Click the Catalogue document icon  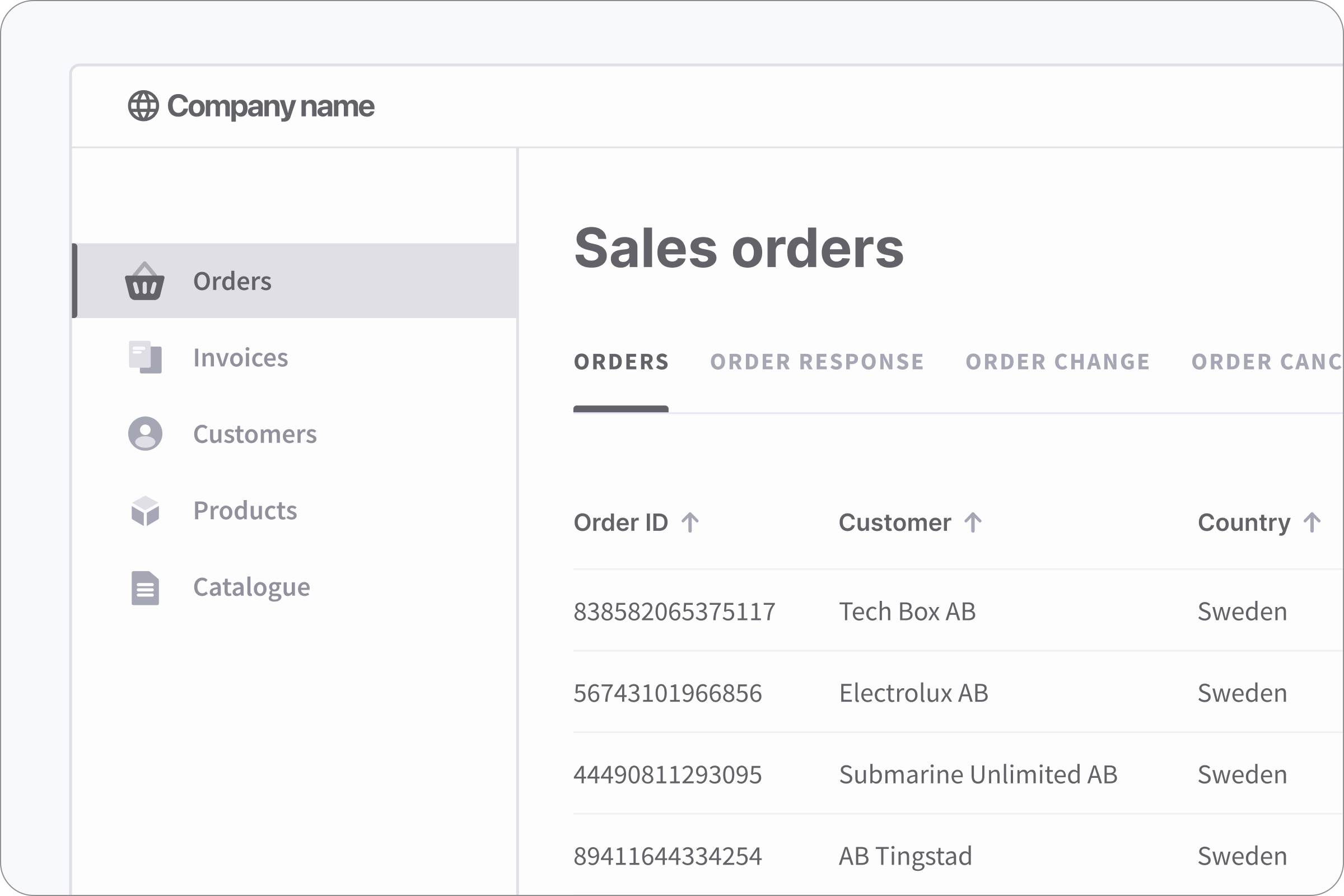(144, 587)
